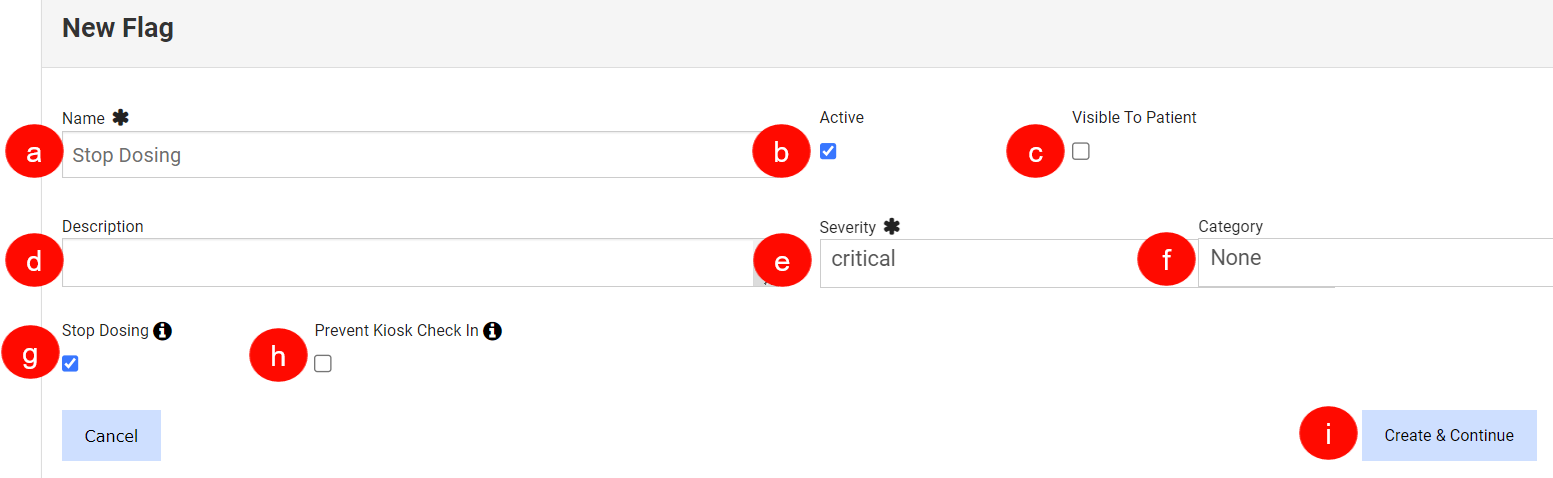Screen dimensions: 1553x478
Task: Open the Severity dropdown showing critical
Action: click(x=990, y=263)
